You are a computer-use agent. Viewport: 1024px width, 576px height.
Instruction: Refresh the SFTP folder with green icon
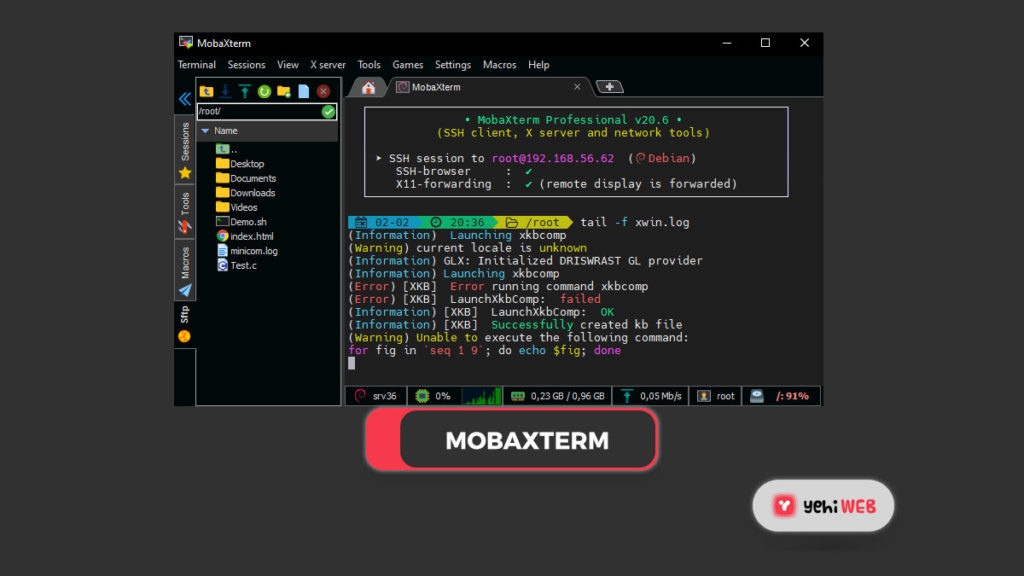coord(264,91)
